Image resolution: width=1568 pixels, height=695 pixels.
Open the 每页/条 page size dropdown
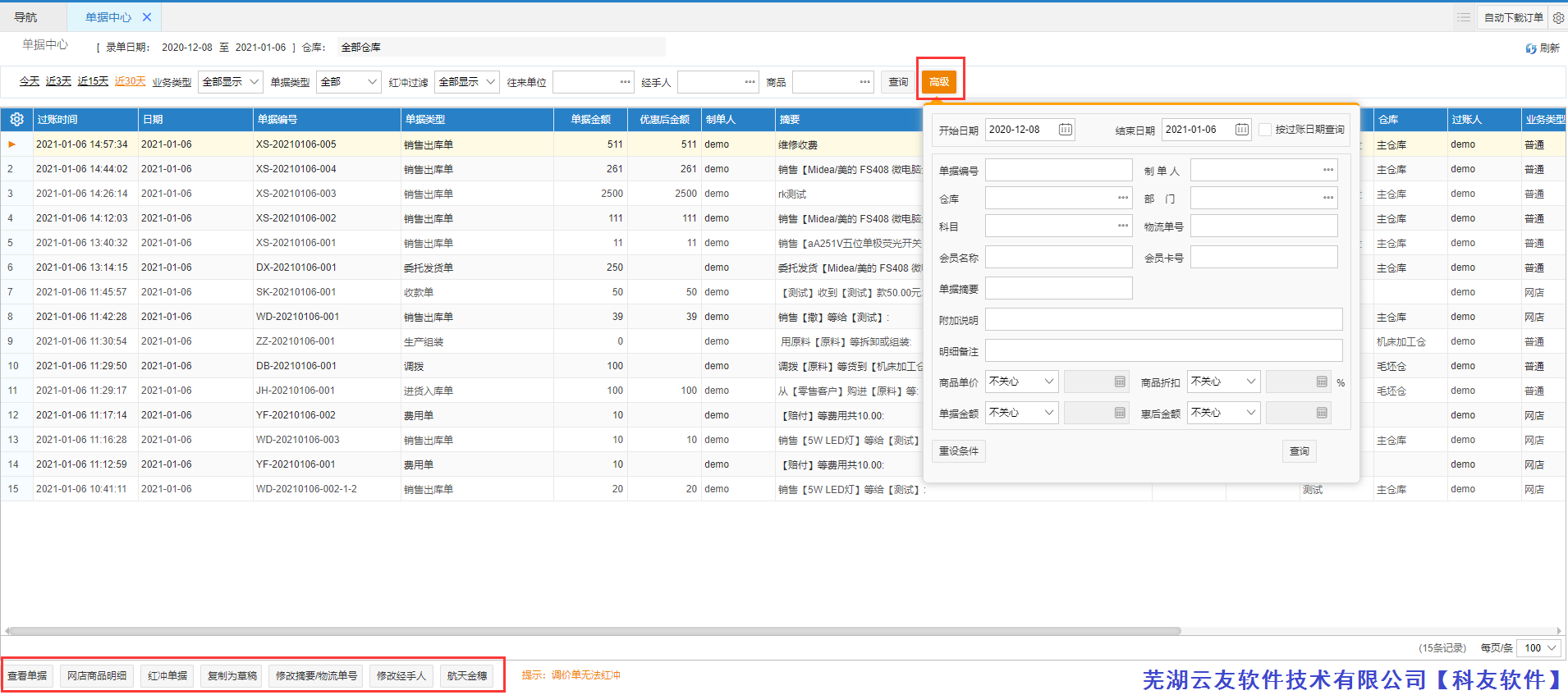pyautogui.click(x=1540, y=648)
